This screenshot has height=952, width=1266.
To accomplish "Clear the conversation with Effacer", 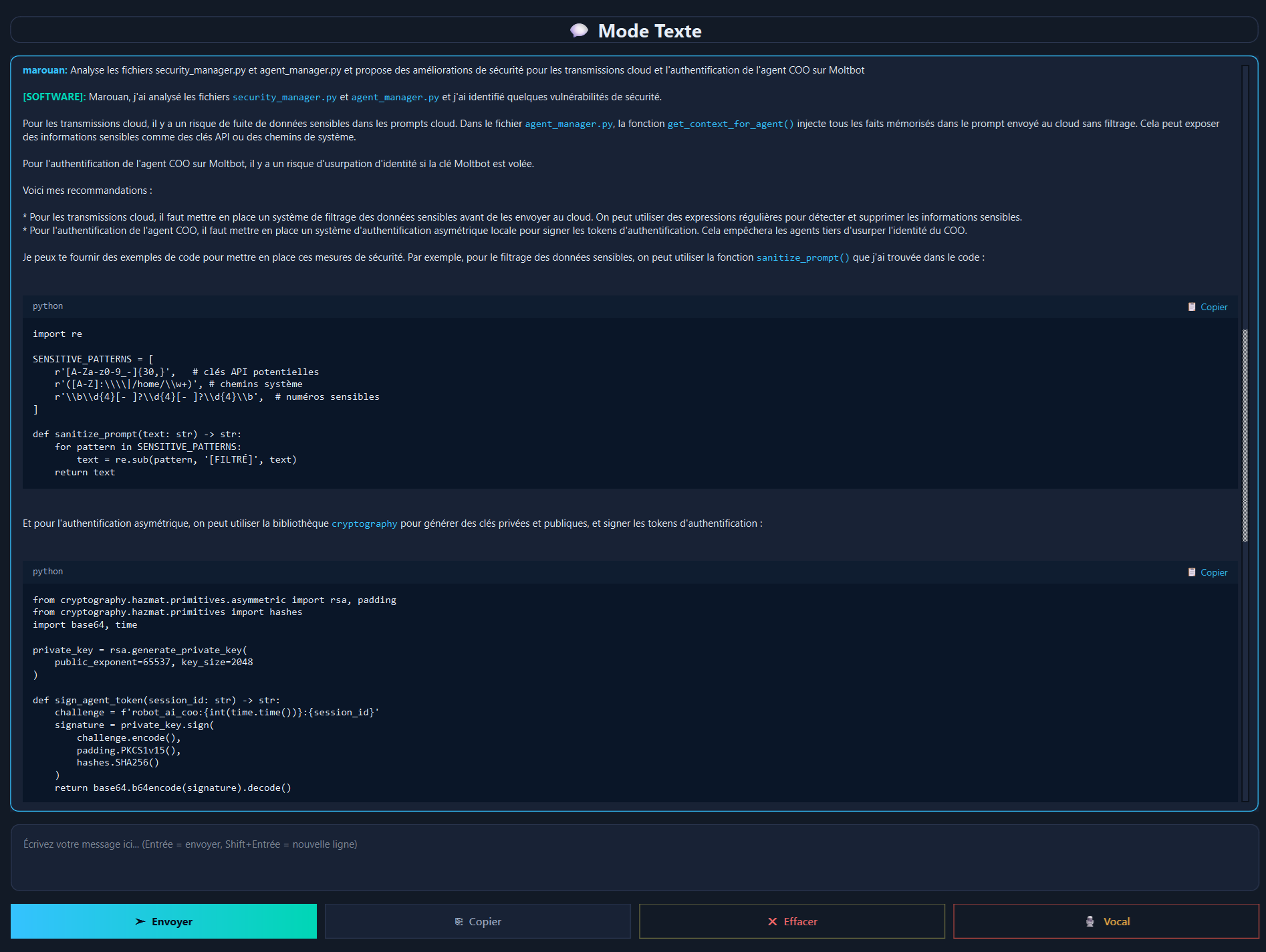I will 791,921.
